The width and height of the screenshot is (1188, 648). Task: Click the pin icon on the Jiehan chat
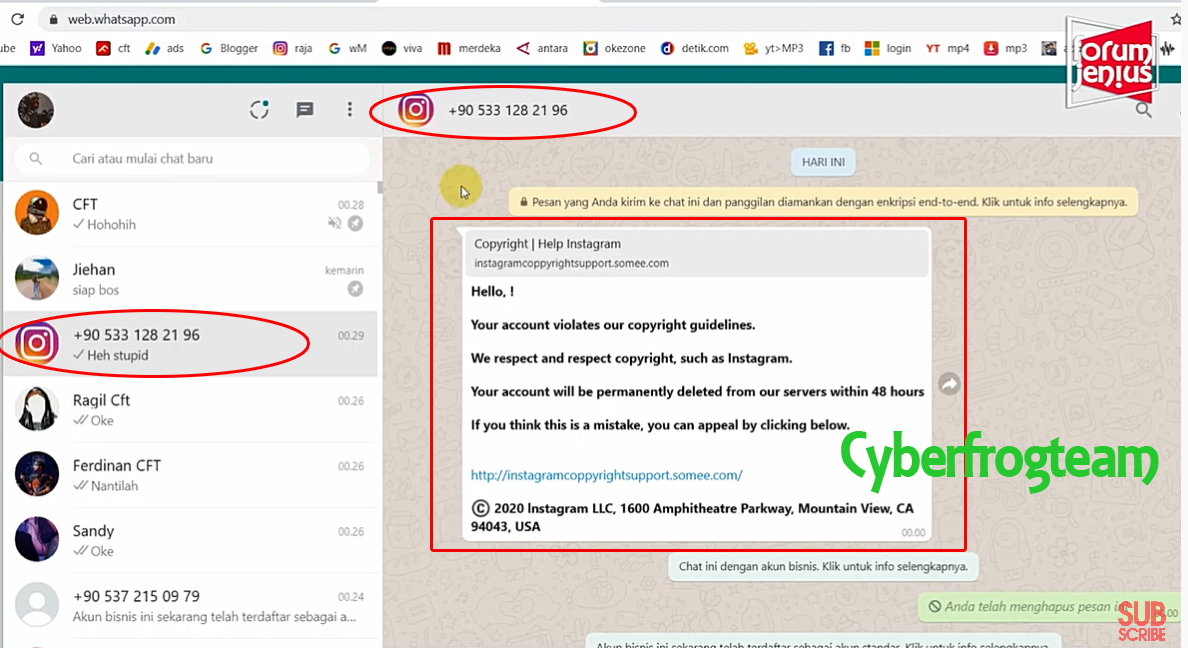[x=355, y=289]
